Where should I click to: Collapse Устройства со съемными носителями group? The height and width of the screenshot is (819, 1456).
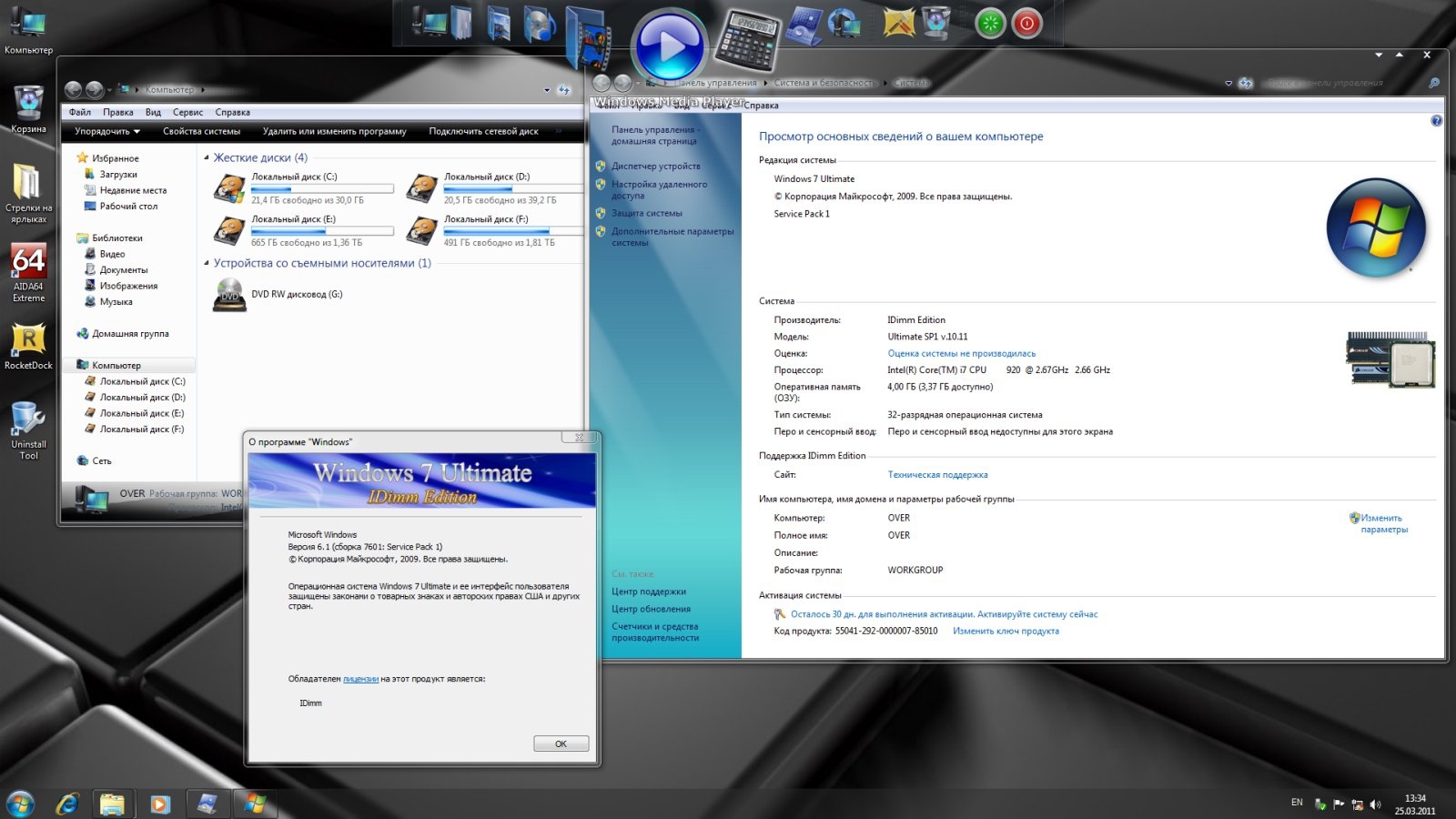[x=207, y=264]
